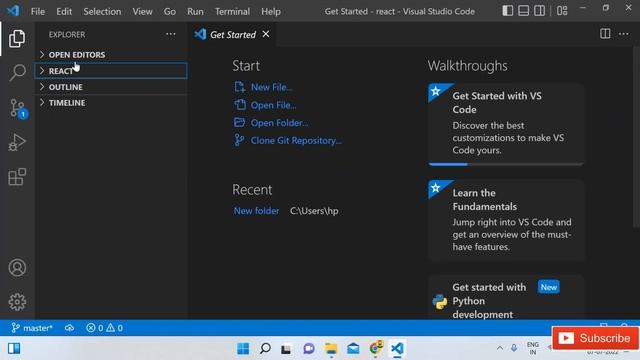Screen dimensions: 640x360
Task: Open Run and Debug view
Action: pyautogui.click(x=17, y=142)
